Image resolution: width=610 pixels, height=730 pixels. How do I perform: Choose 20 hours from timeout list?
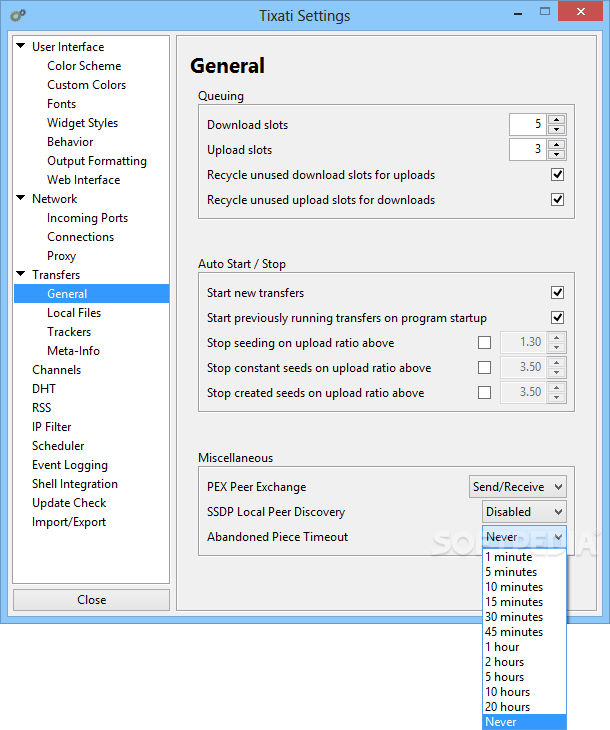pyautogui.click(x=525, y=707)
